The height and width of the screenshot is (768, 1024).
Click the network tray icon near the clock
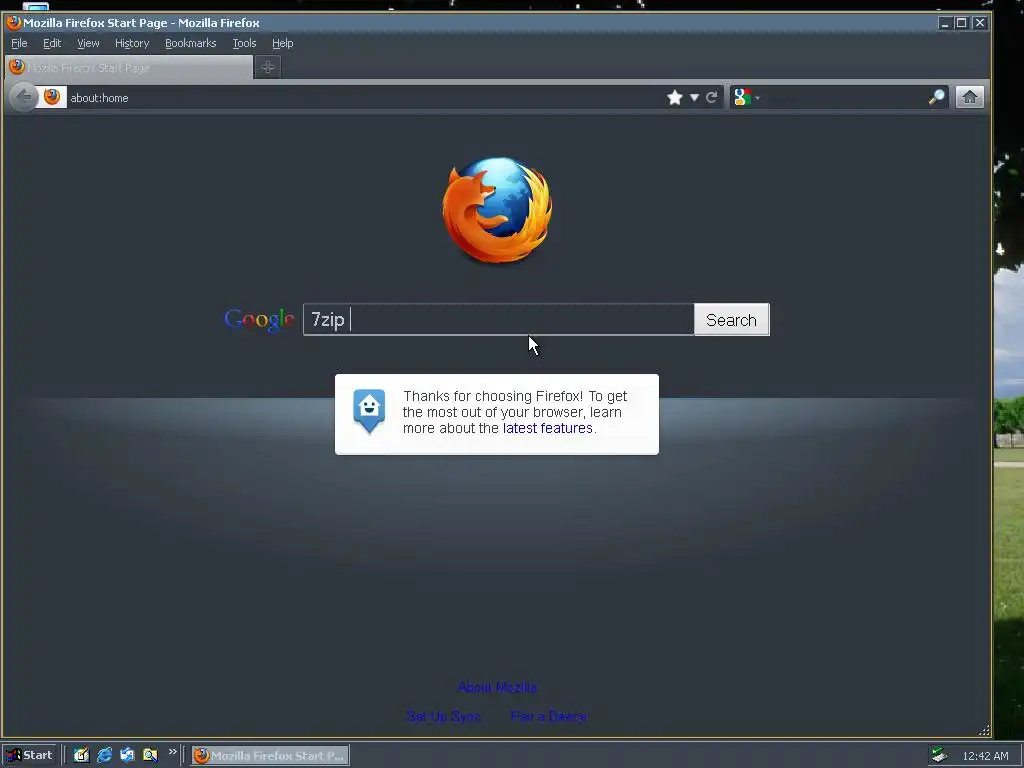pos(939,755)
